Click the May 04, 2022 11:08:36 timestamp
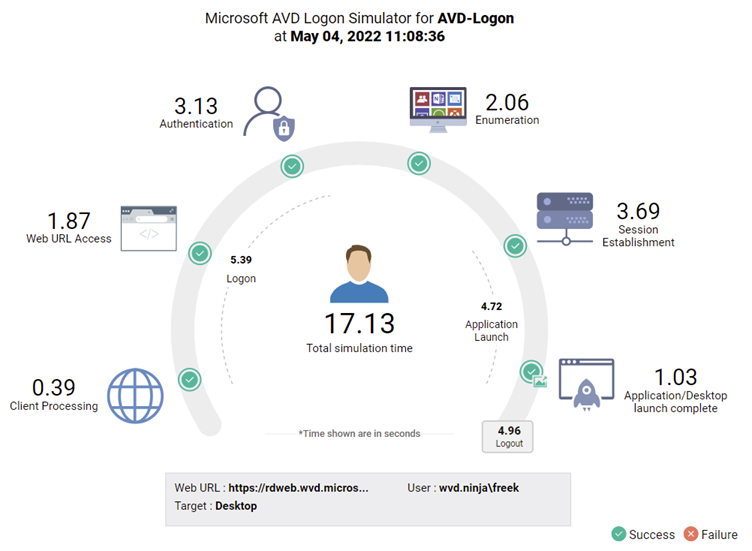This screenshot has width=752, height=551. tap(367, 36)
